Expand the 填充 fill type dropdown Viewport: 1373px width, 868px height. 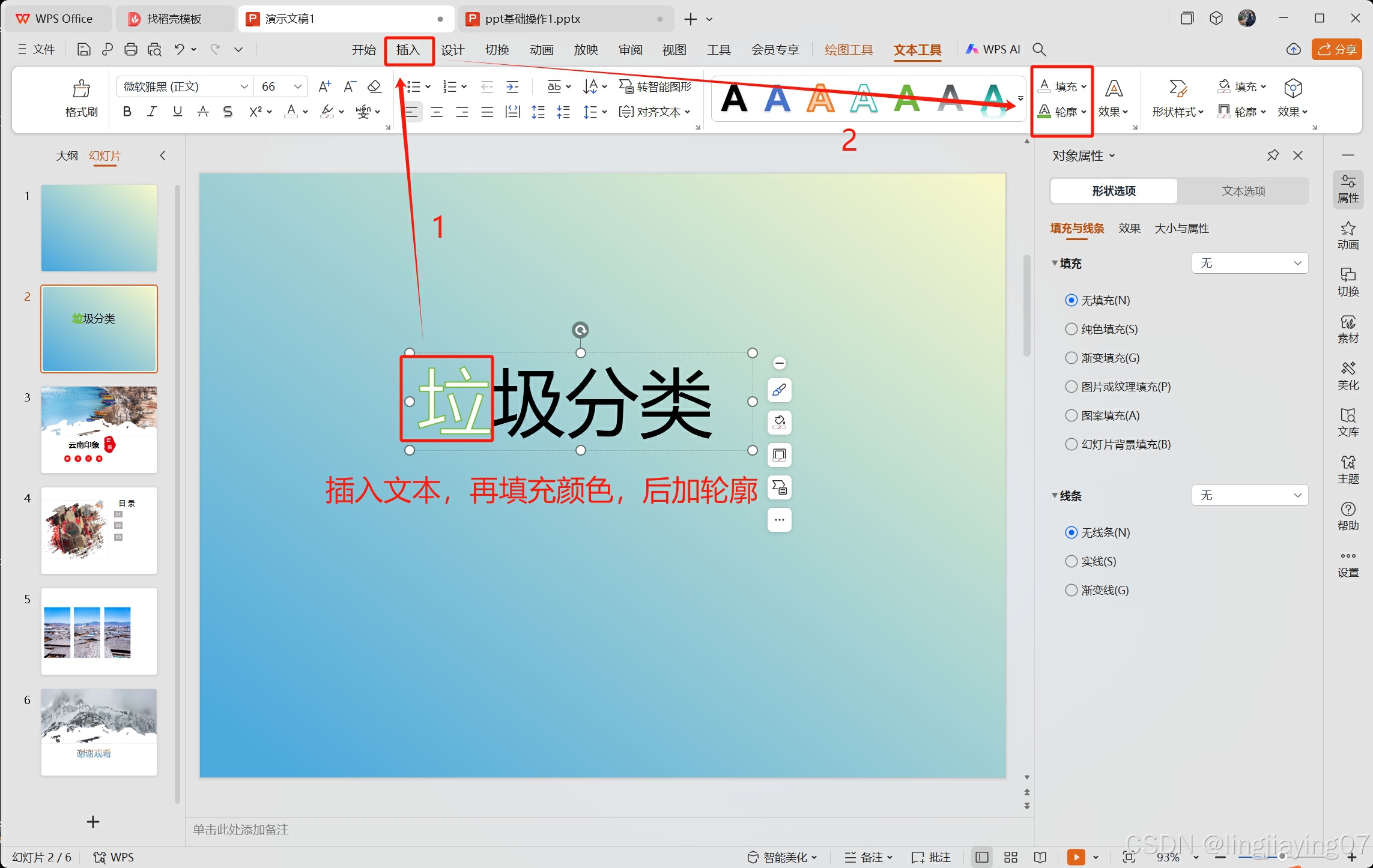click(x=1249, y=263)
